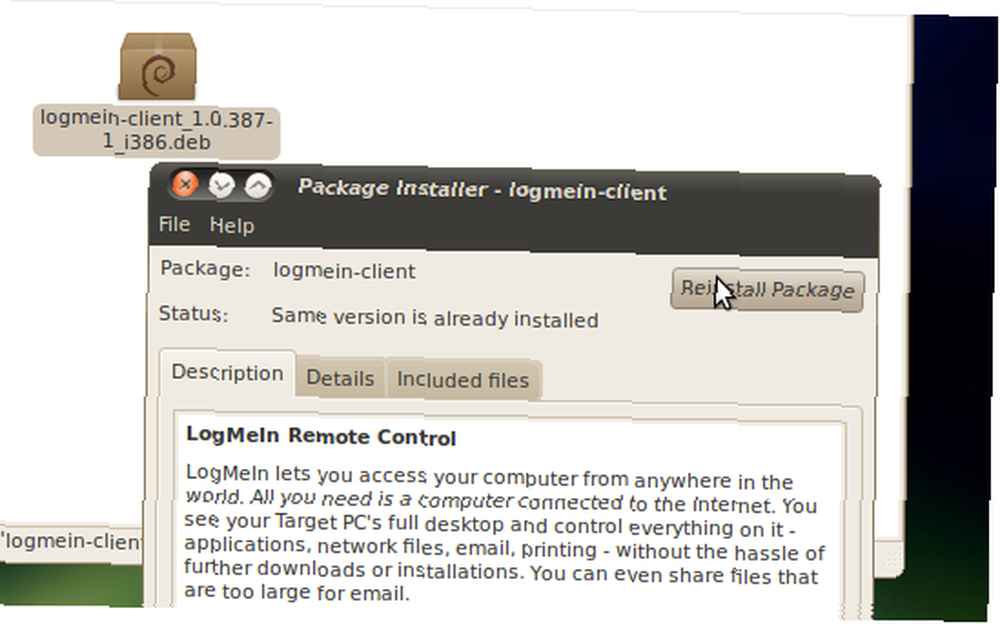This screenshot has height=624, width=1000.
Task: Switch to the Description tab
Action: point(227,373)
